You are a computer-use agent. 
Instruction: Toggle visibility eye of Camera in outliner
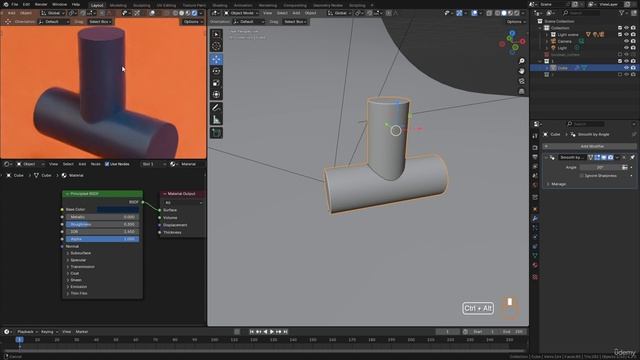pos(627,41)
